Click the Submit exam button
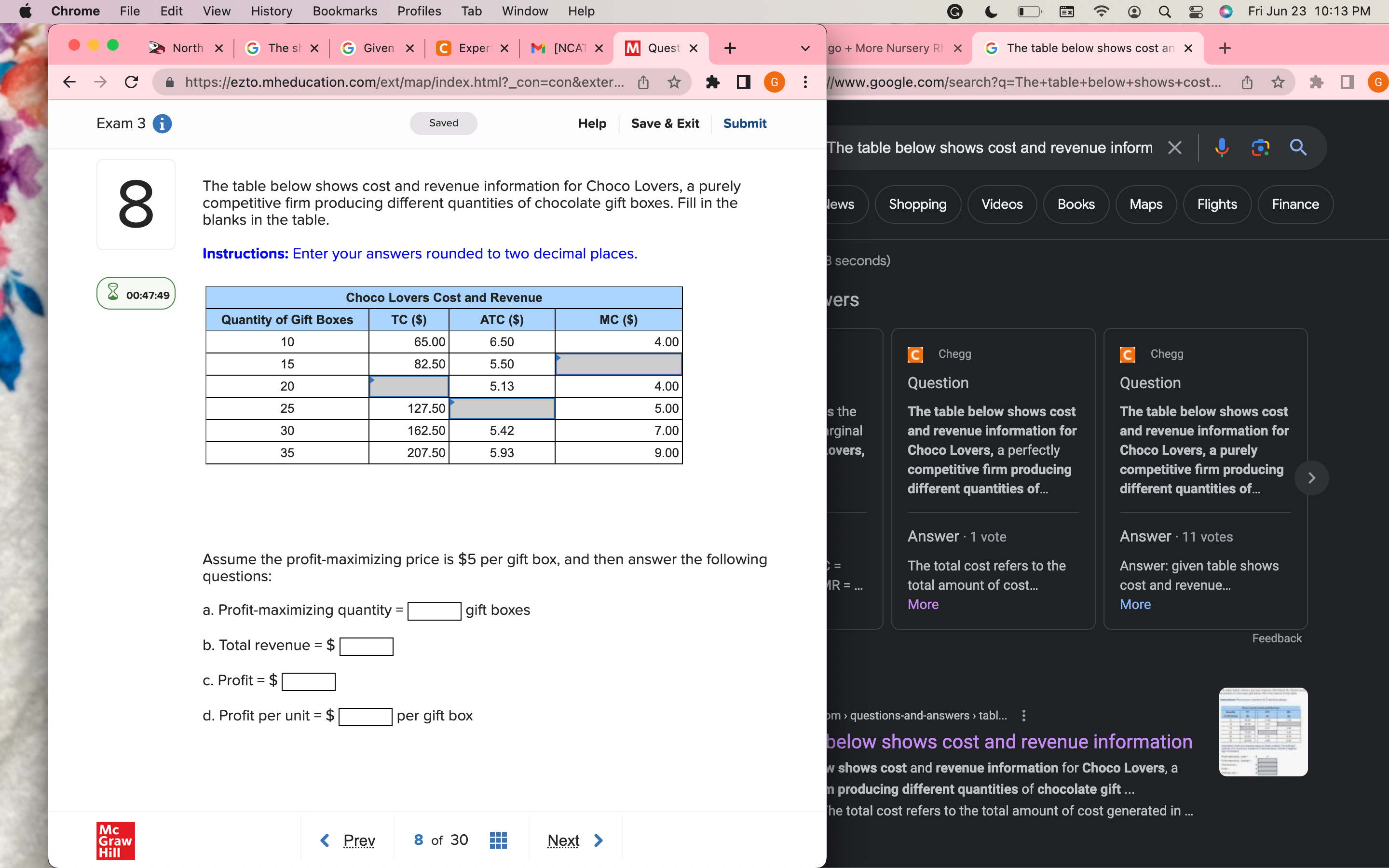Viewport: 1389px width, 868px height. (745, 123)
